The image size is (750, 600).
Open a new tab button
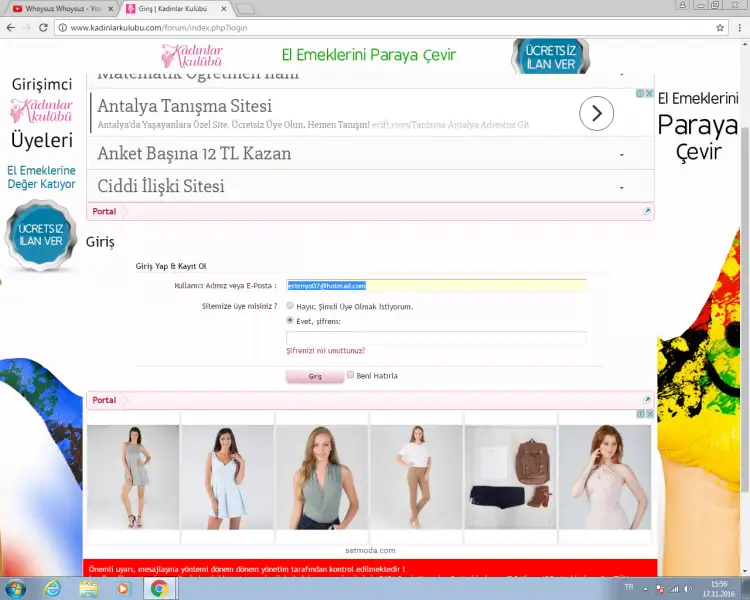click(246, 9)
